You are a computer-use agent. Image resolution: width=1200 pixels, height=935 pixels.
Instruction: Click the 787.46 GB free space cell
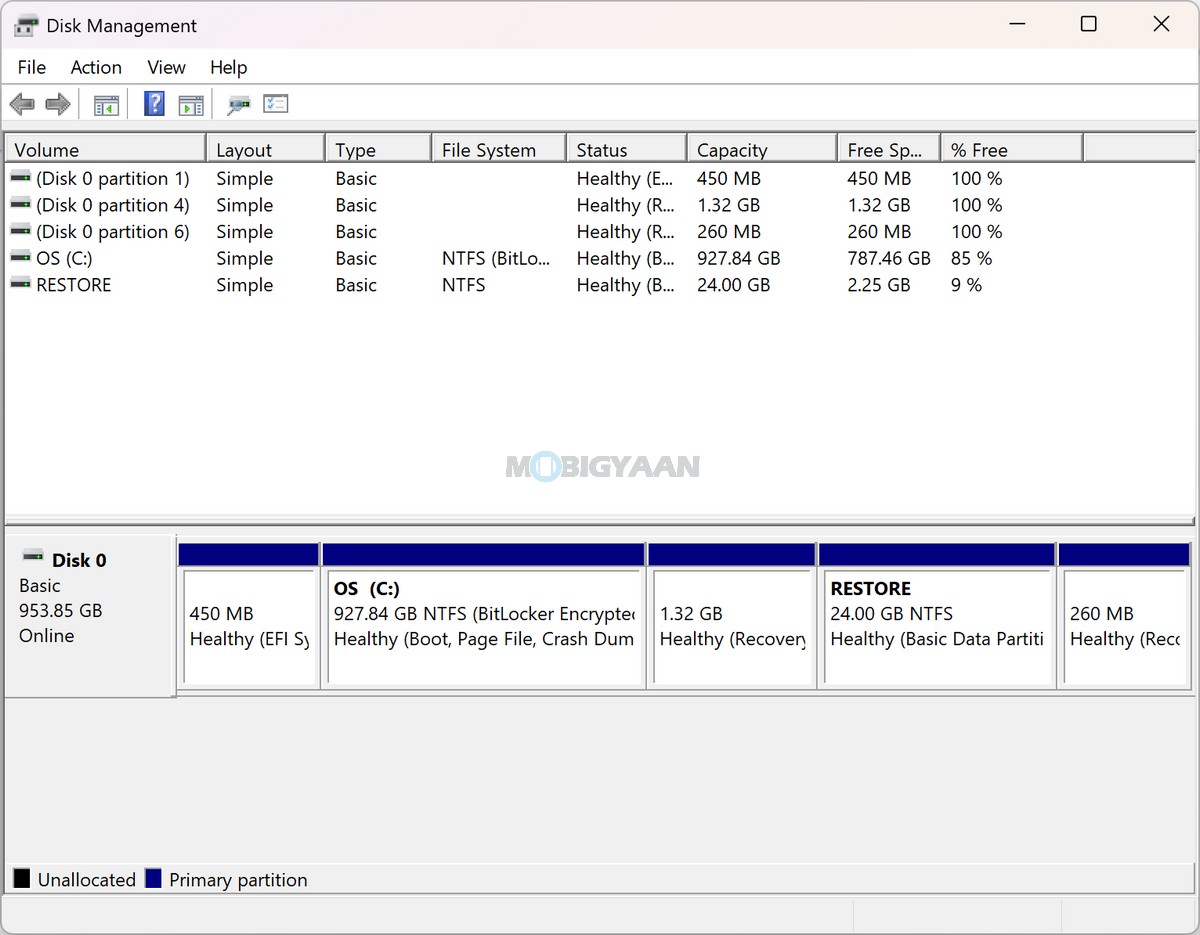pyautogui.click(x=888, y=258)
